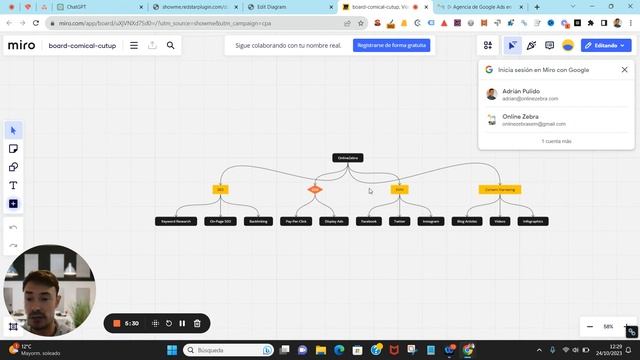Restart the recording
Screen dimensions: 640x360
tap(169, 323)
